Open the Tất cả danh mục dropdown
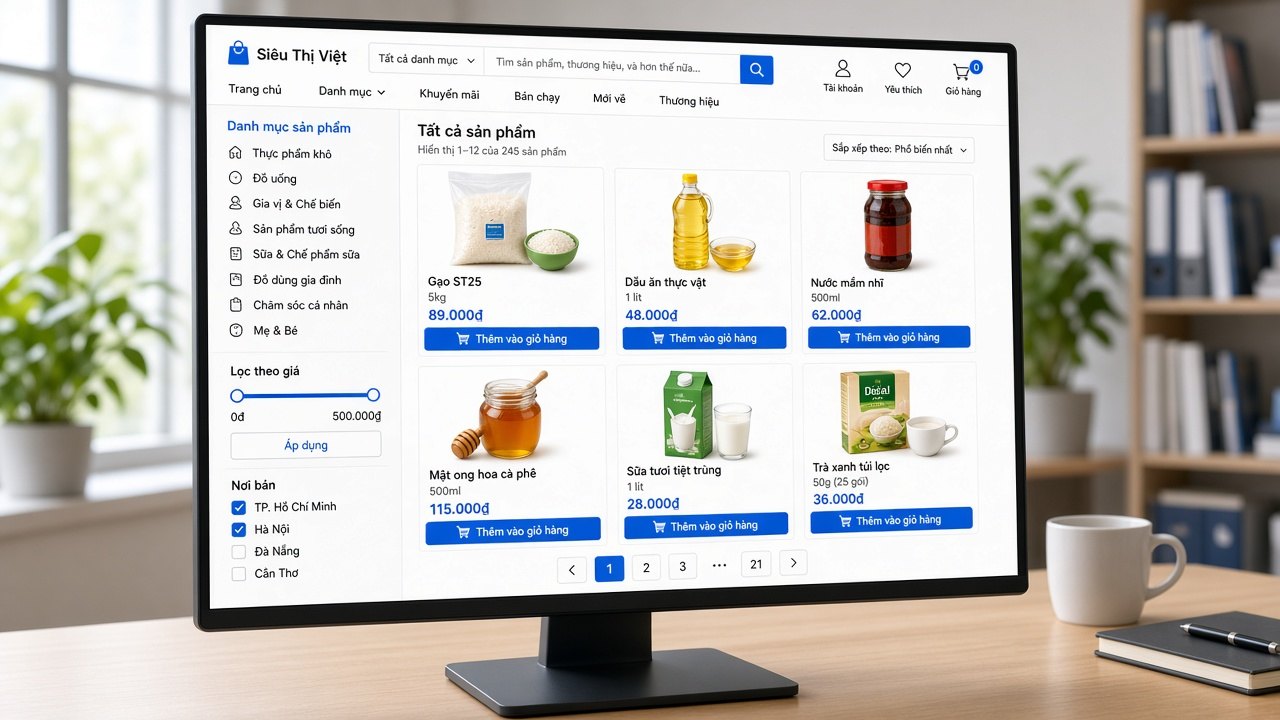 click(426, 60)
